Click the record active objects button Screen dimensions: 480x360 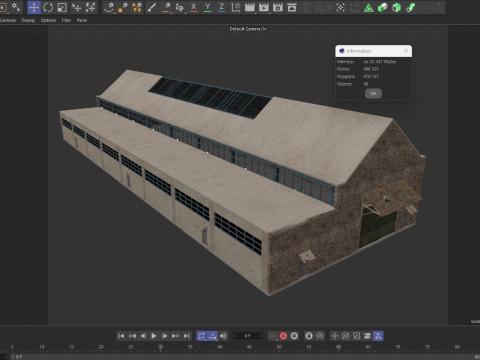(272, 336)
